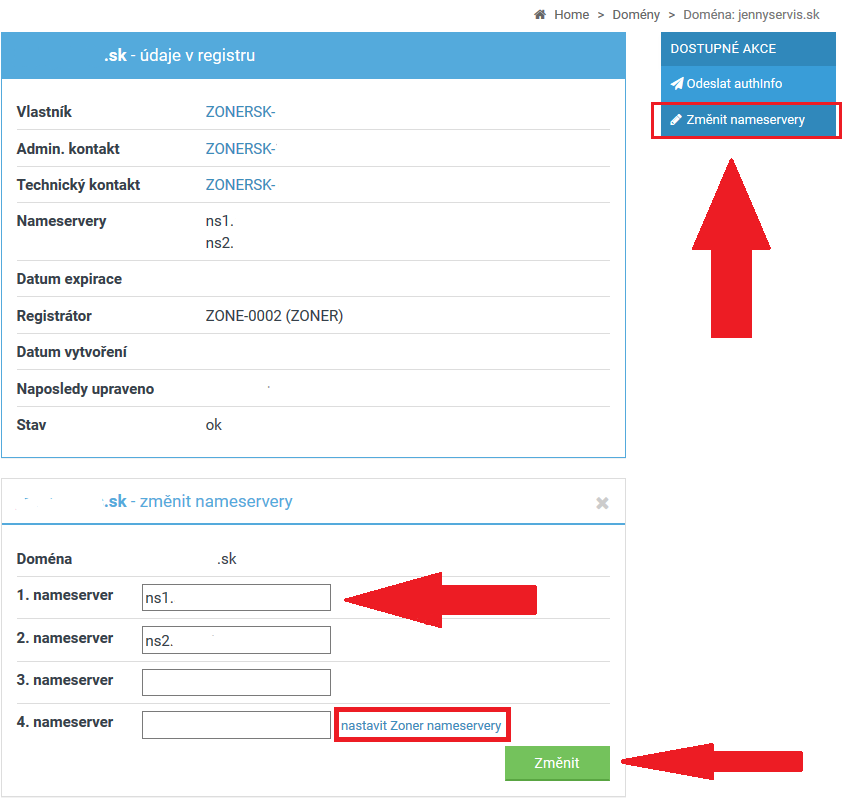This screenshot has width=844, height=811.
Task: Open the Admin. kontakt ZONERSK- link
Action: [x=240, y=149]
